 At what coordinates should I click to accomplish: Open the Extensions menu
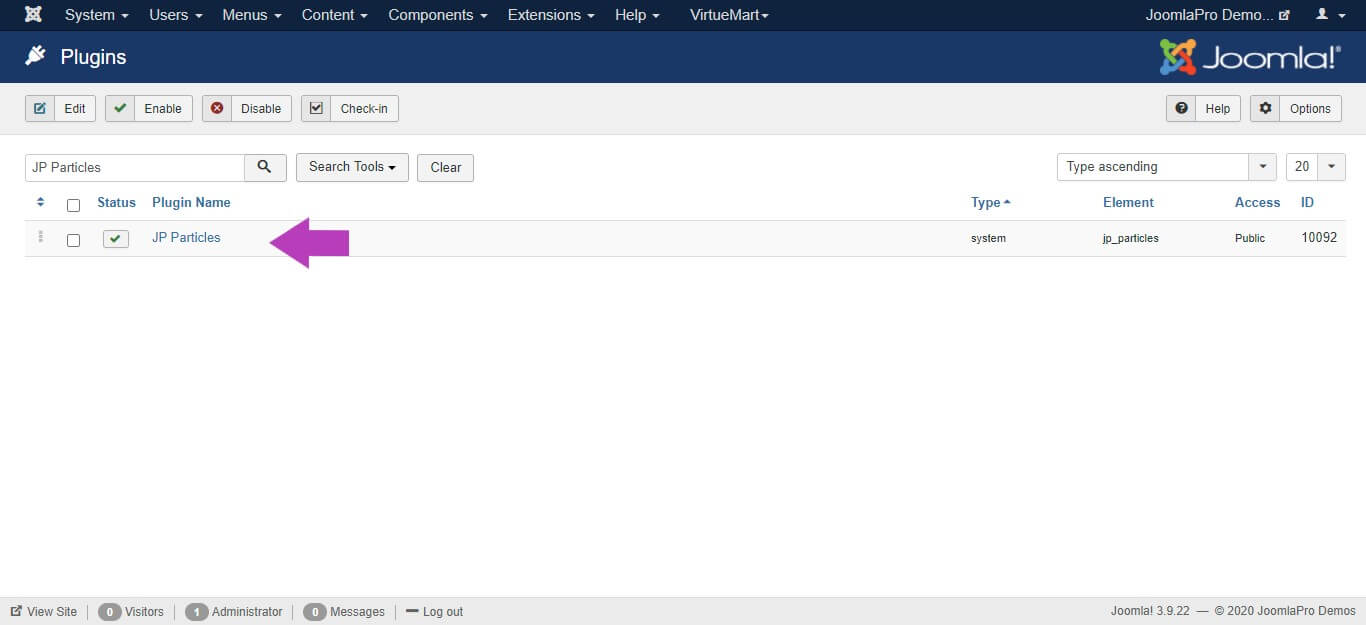tap(550, 15)
